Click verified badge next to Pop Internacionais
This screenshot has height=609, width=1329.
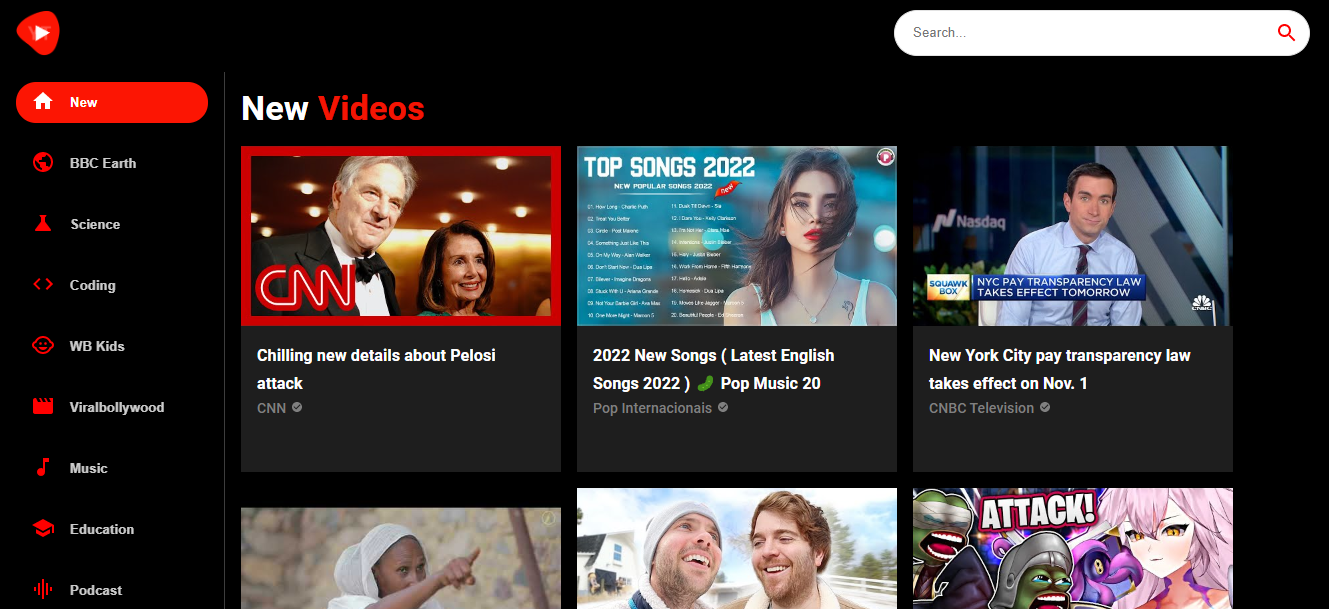coord(723,408)
